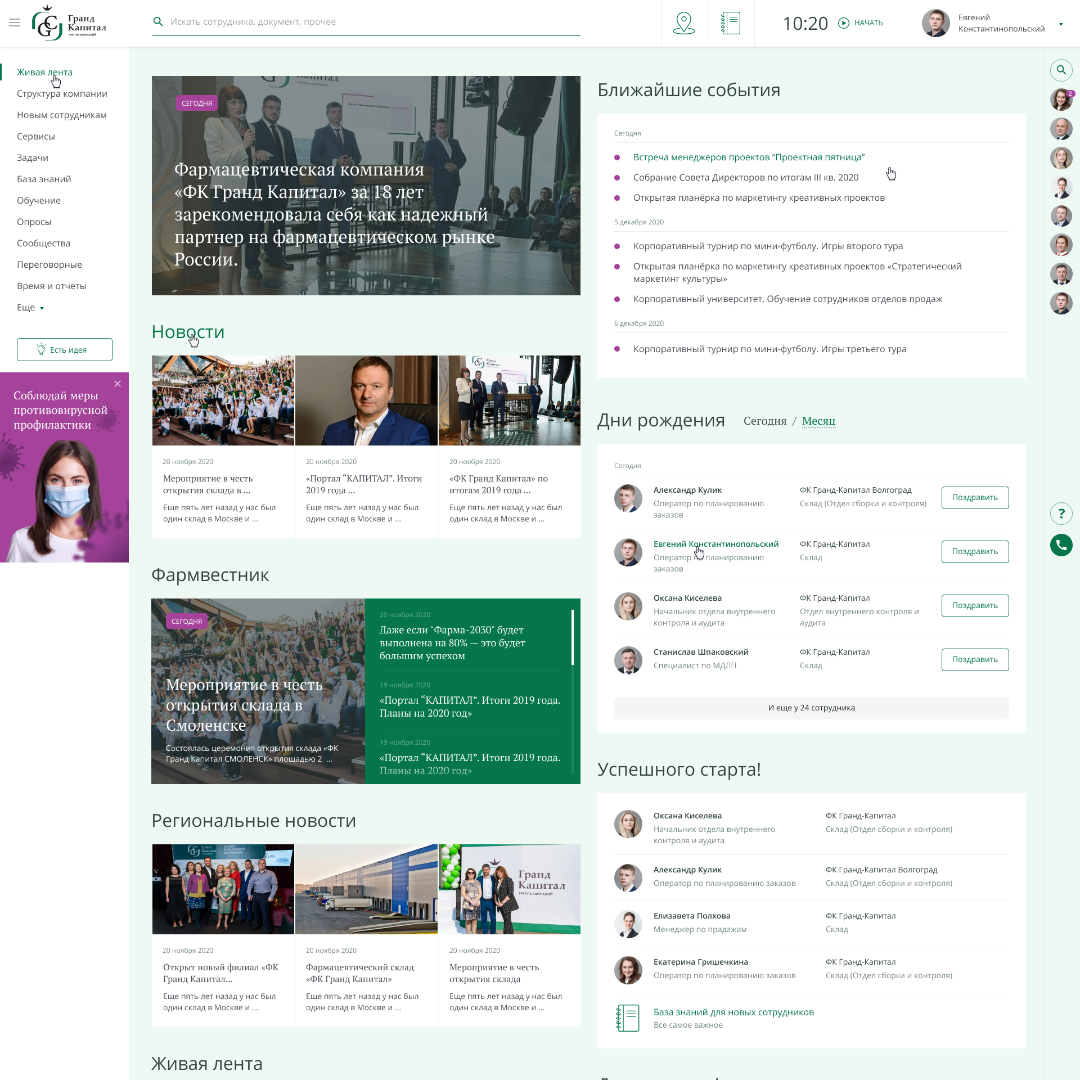
Task: Open Сообщества sidebar item
Action: click(x=43, y=243)
